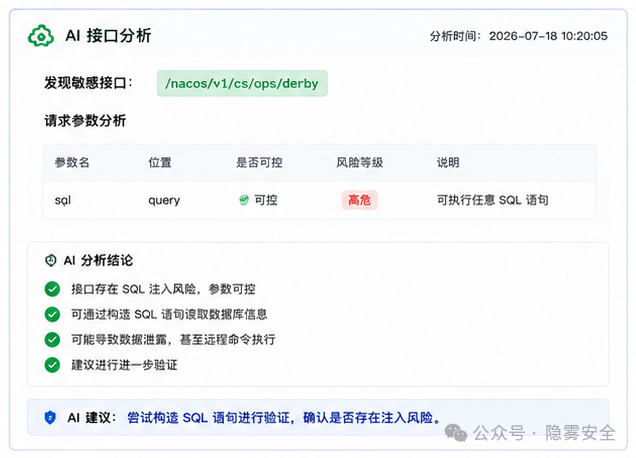Click the 建议进行进一步验证 line
636x458 pixels.
click(x=124, y=365)
